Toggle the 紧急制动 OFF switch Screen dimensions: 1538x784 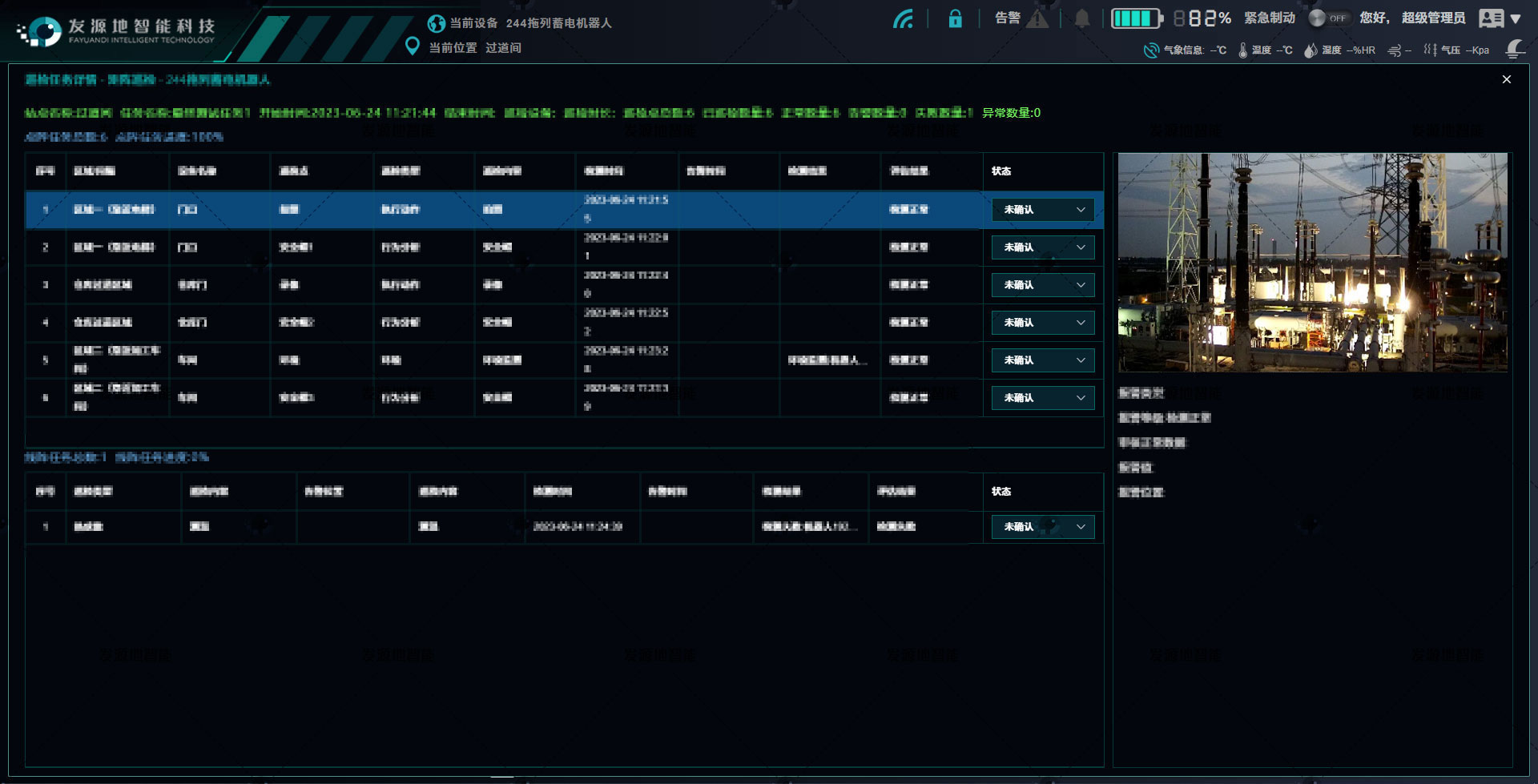[x=1330, y=18]
